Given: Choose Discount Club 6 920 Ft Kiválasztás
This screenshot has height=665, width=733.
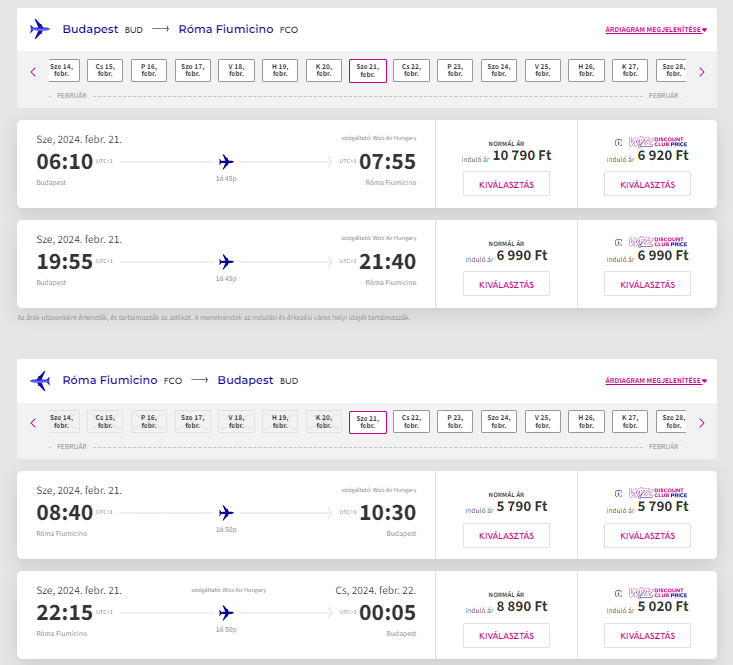Looking at the screenshot, I should coord(647,184).
